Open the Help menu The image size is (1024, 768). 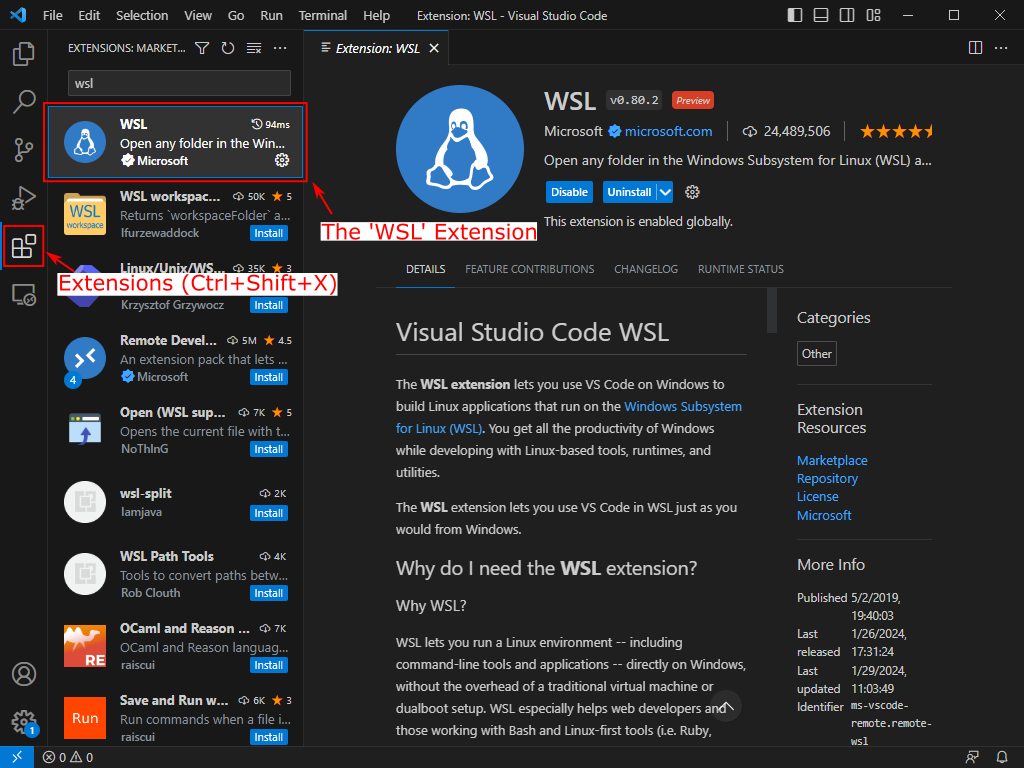point(376,15)
